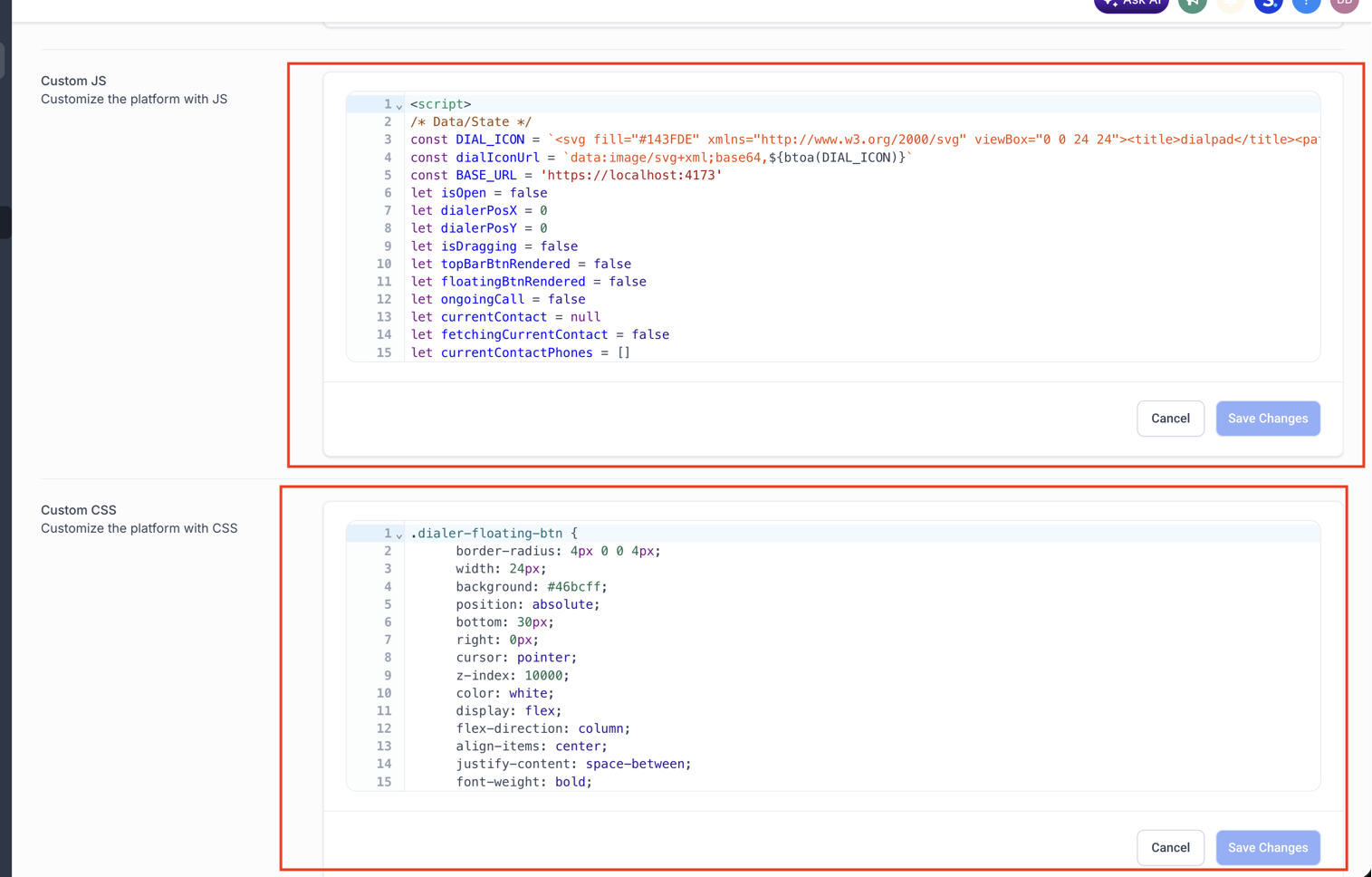Cancel Custom JS edits
1372x877 pixels.
(x=1170, y=419)
